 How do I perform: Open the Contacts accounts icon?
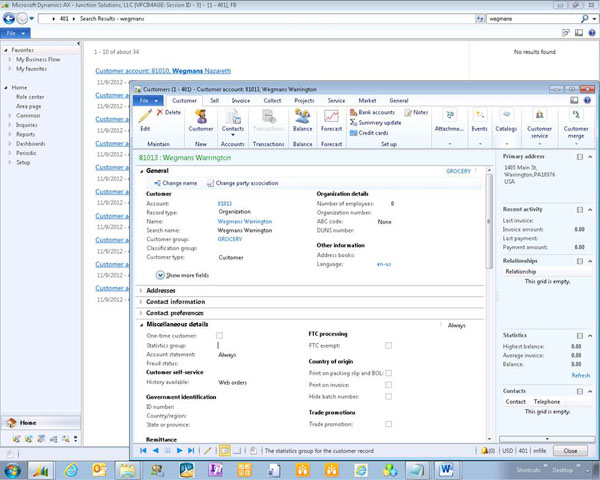pyautogui.click(x=233, y=116)
